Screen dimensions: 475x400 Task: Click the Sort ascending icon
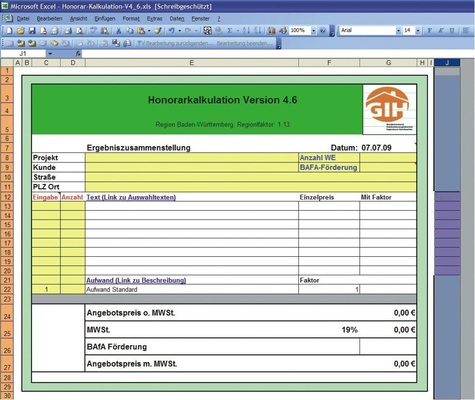click(x=246, y=31)
